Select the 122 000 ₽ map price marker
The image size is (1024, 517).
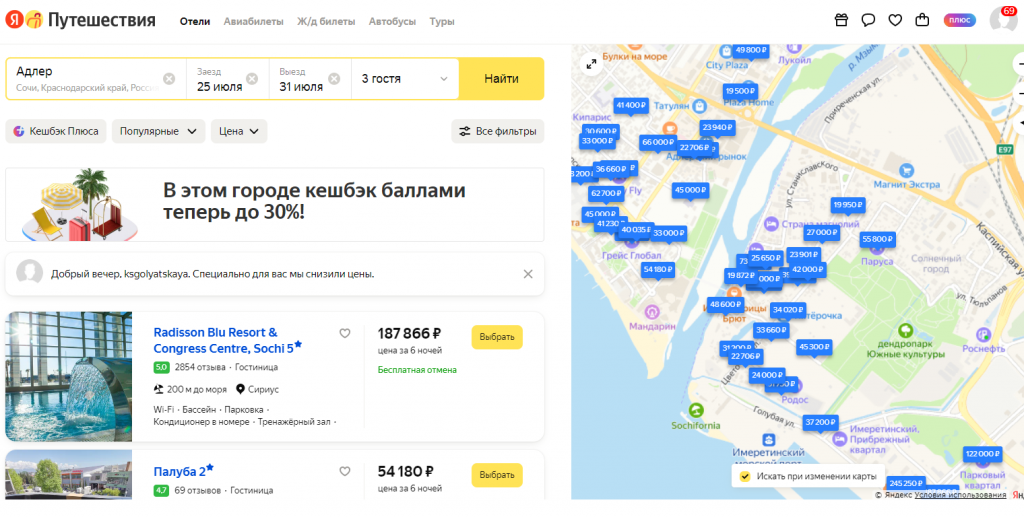pyautogui.click(x=982, y=454)
